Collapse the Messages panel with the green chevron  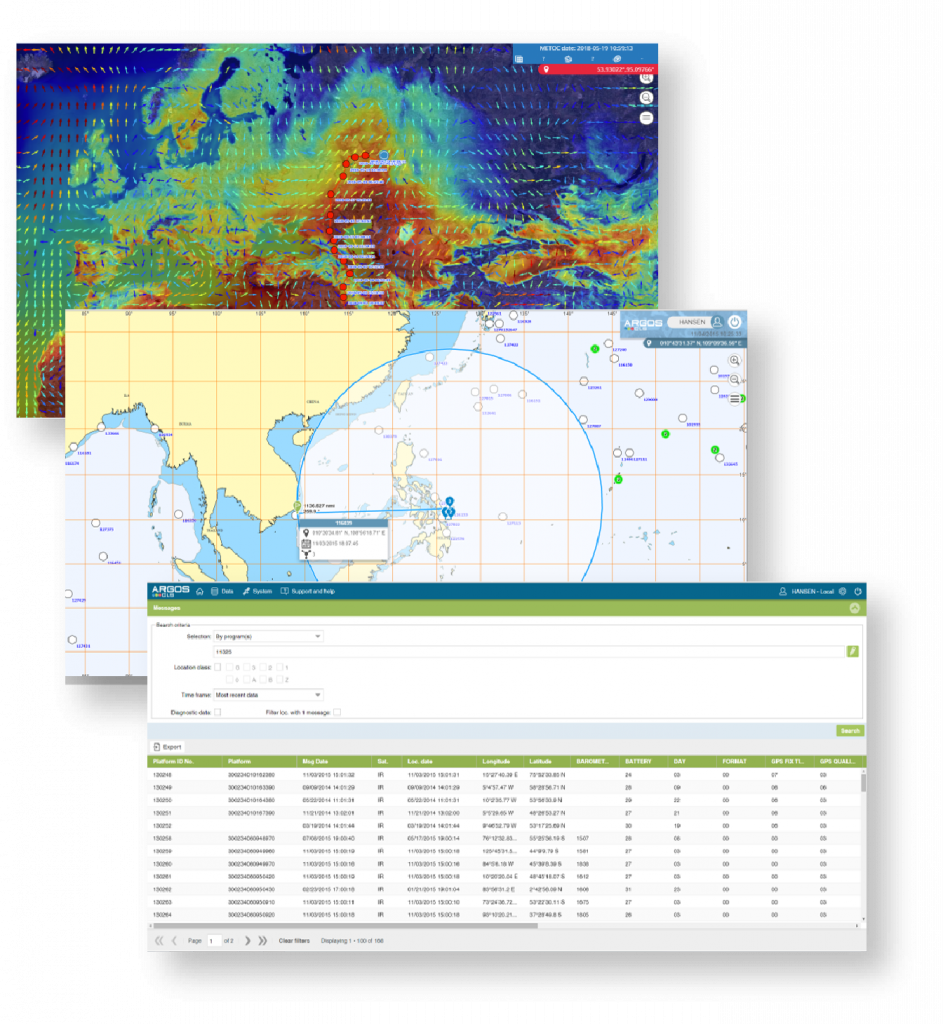854,608
